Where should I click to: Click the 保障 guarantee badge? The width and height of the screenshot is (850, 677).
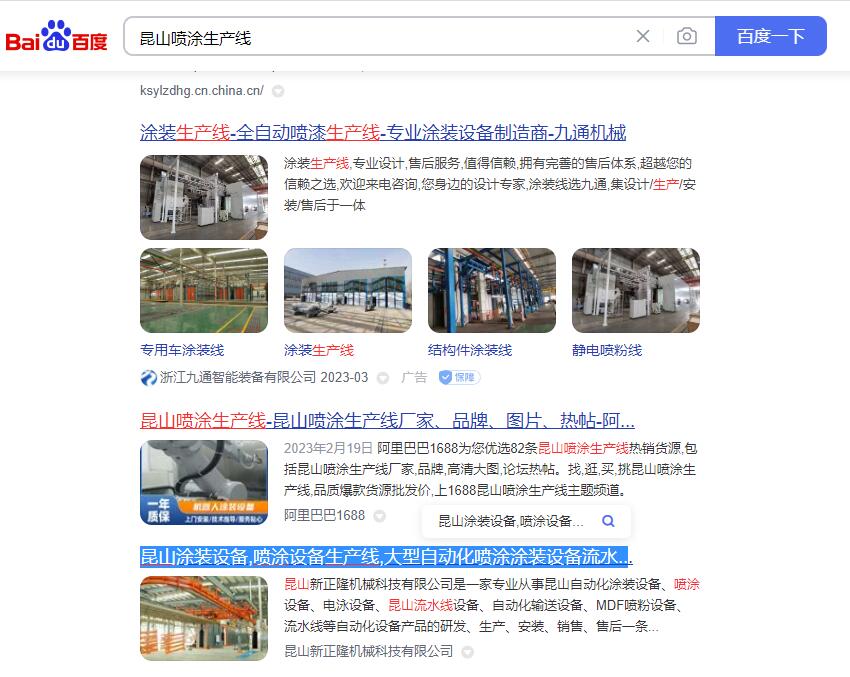point(459,377)
